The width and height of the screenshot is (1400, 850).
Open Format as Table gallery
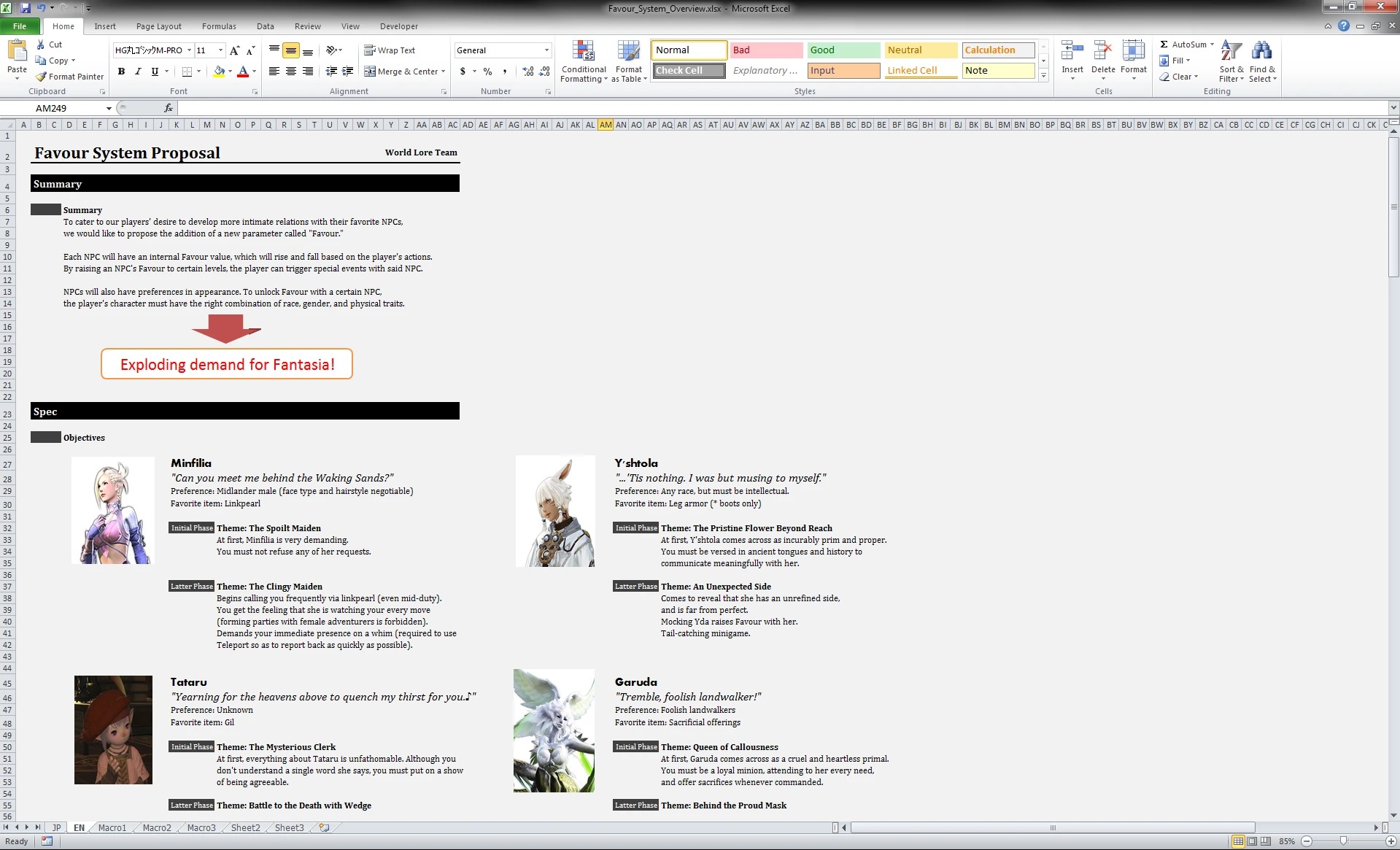click(x=629, y=62)
